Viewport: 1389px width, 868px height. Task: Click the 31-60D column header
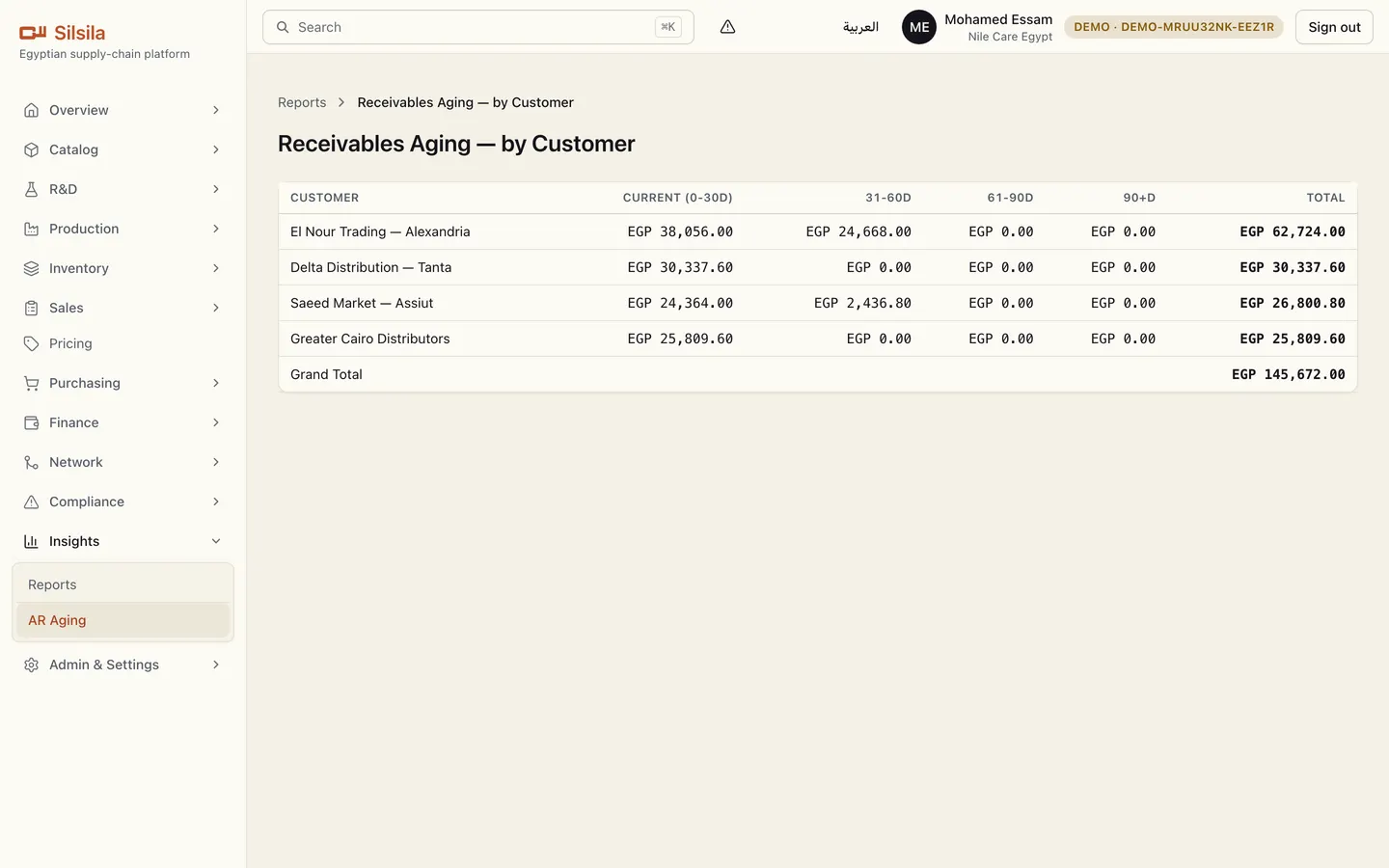pos(888,198)
